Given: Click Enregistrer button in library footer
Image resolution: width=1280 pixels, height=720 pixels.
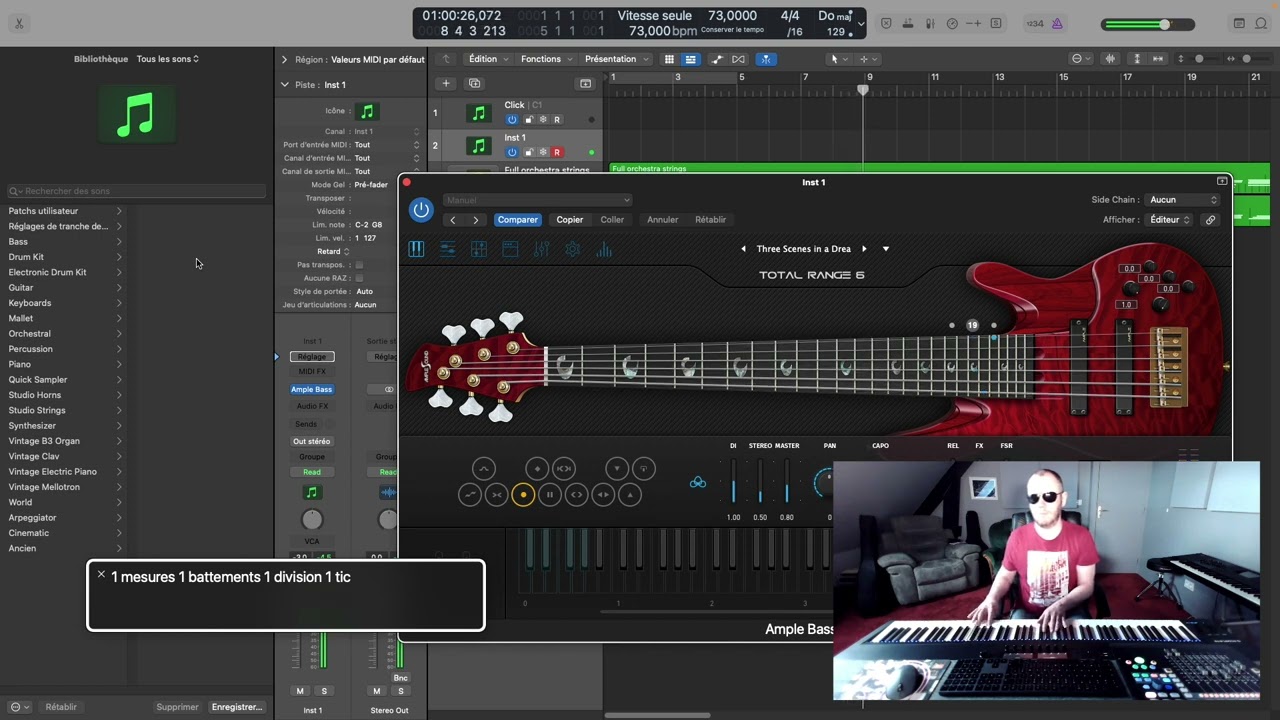Looking at the screenshot, I should click(237, 707).
